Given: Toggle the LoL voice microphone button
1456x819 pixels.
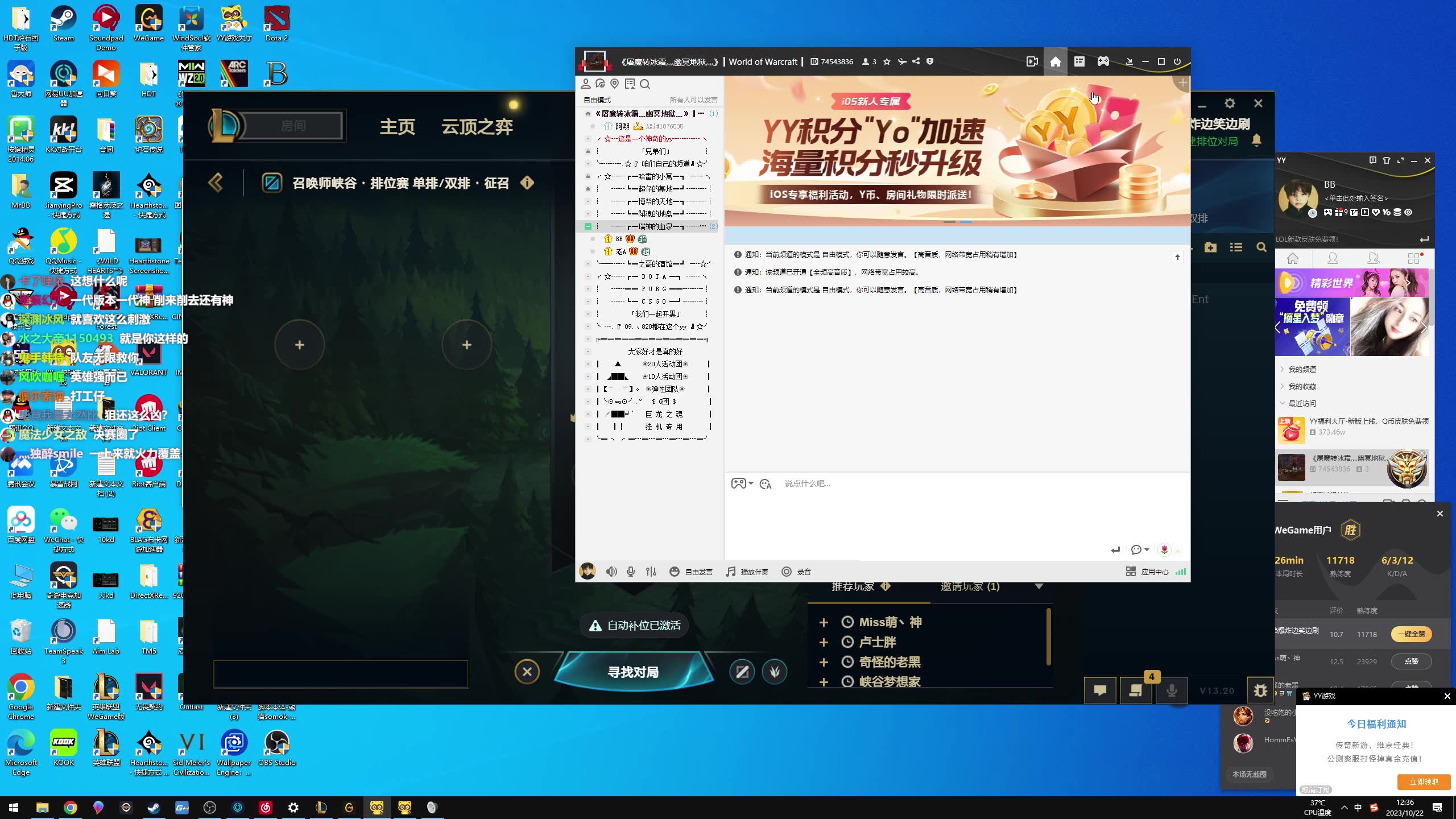Looking at the screenshot, I should (x=1172, y=690).
